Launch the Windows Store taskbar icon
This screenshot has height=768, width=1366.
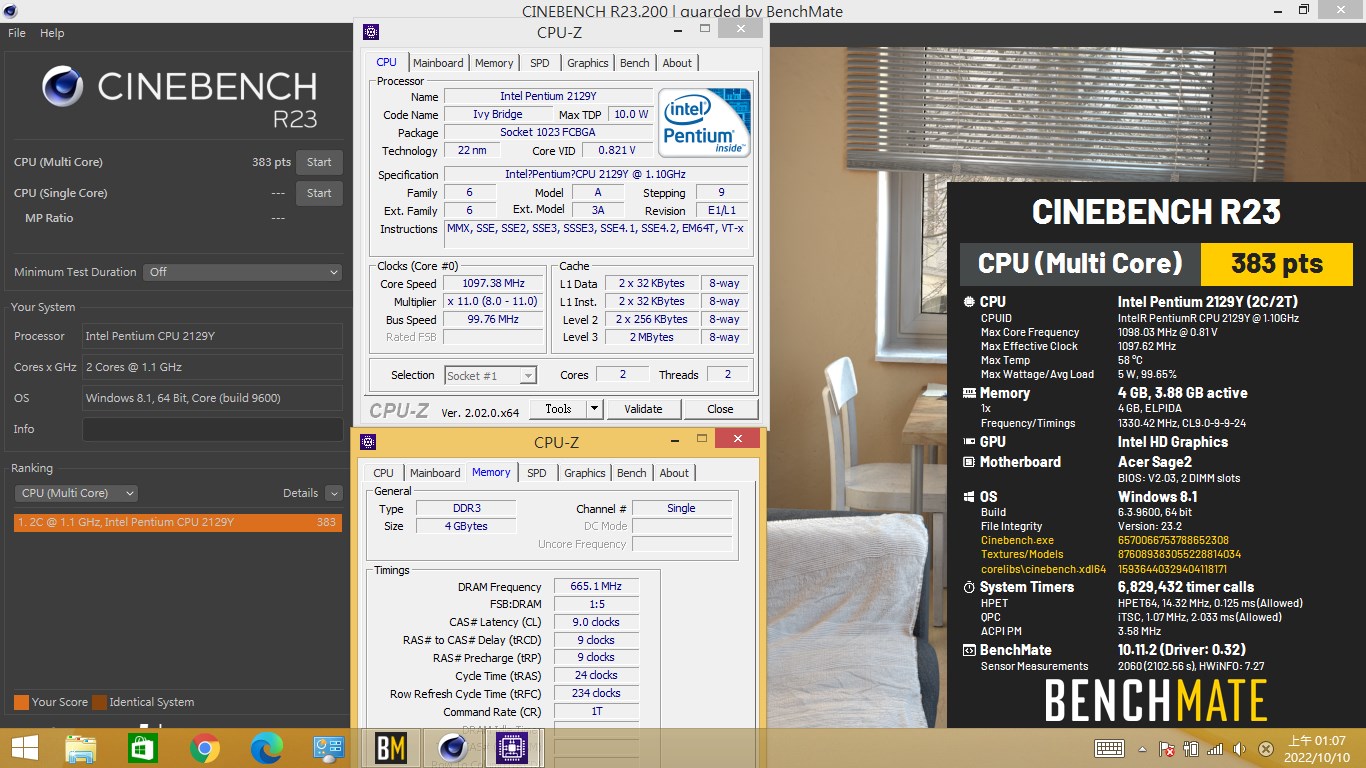142,748
